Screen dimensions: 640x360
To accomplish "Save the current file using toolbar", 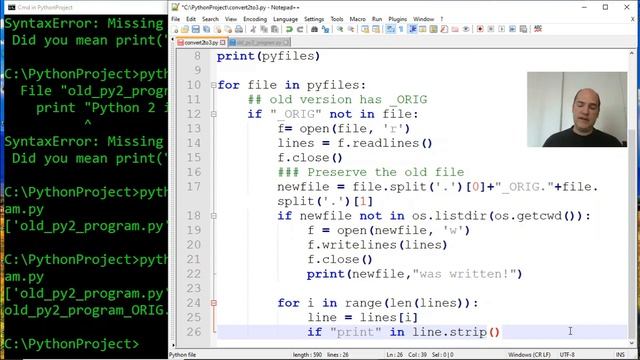I will [x=196, y=29].
